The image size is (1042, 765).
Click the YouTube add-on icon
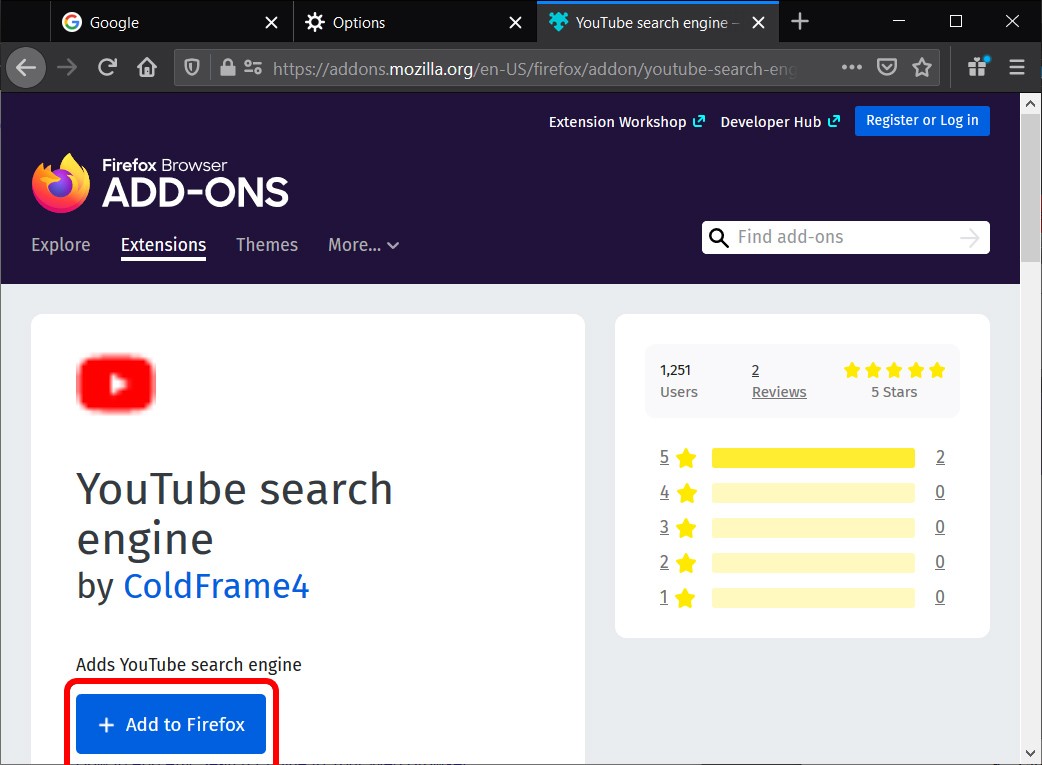116,384
